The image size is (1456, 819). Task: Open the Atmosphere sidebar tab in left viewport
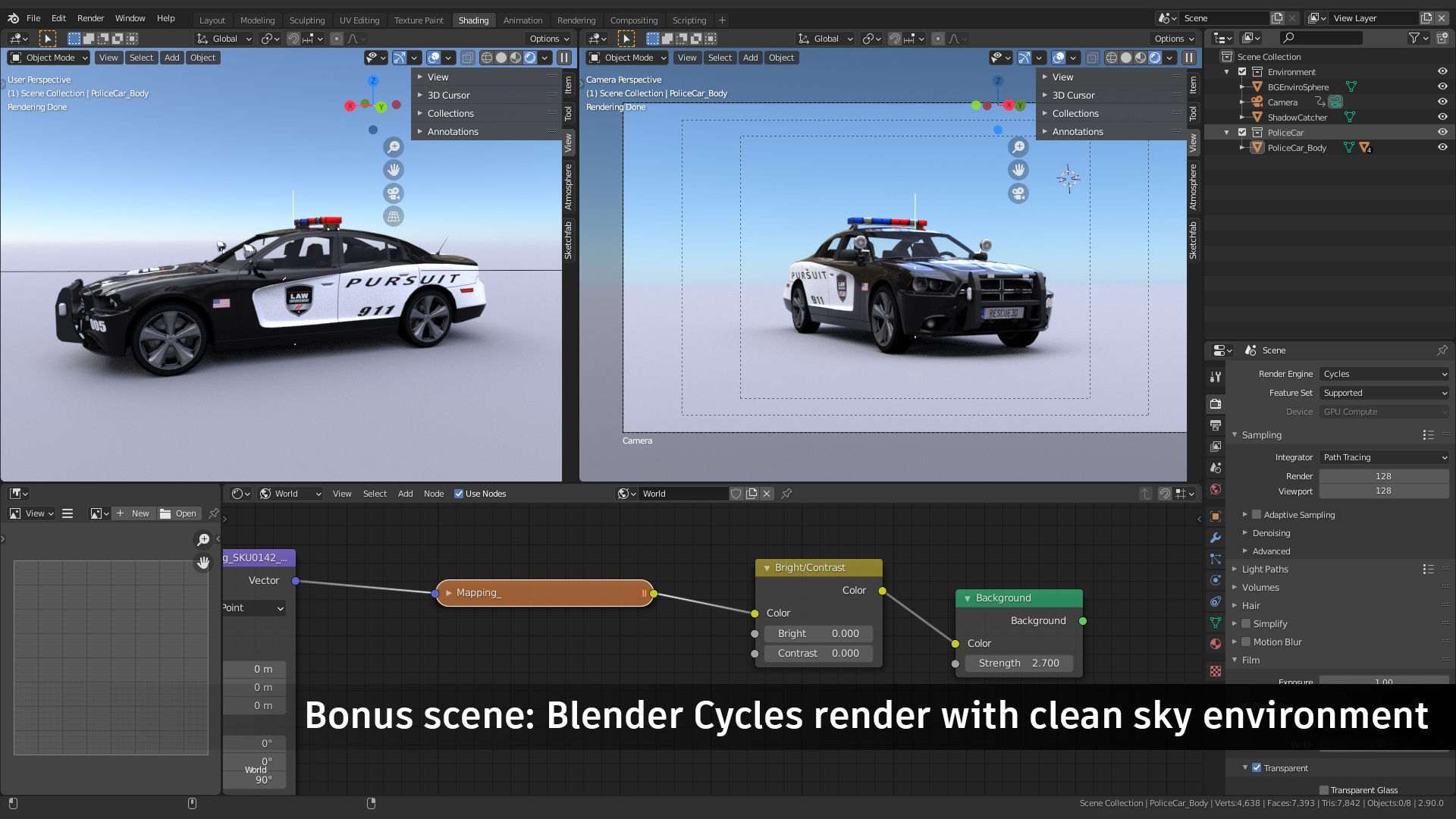coord(568,187)
